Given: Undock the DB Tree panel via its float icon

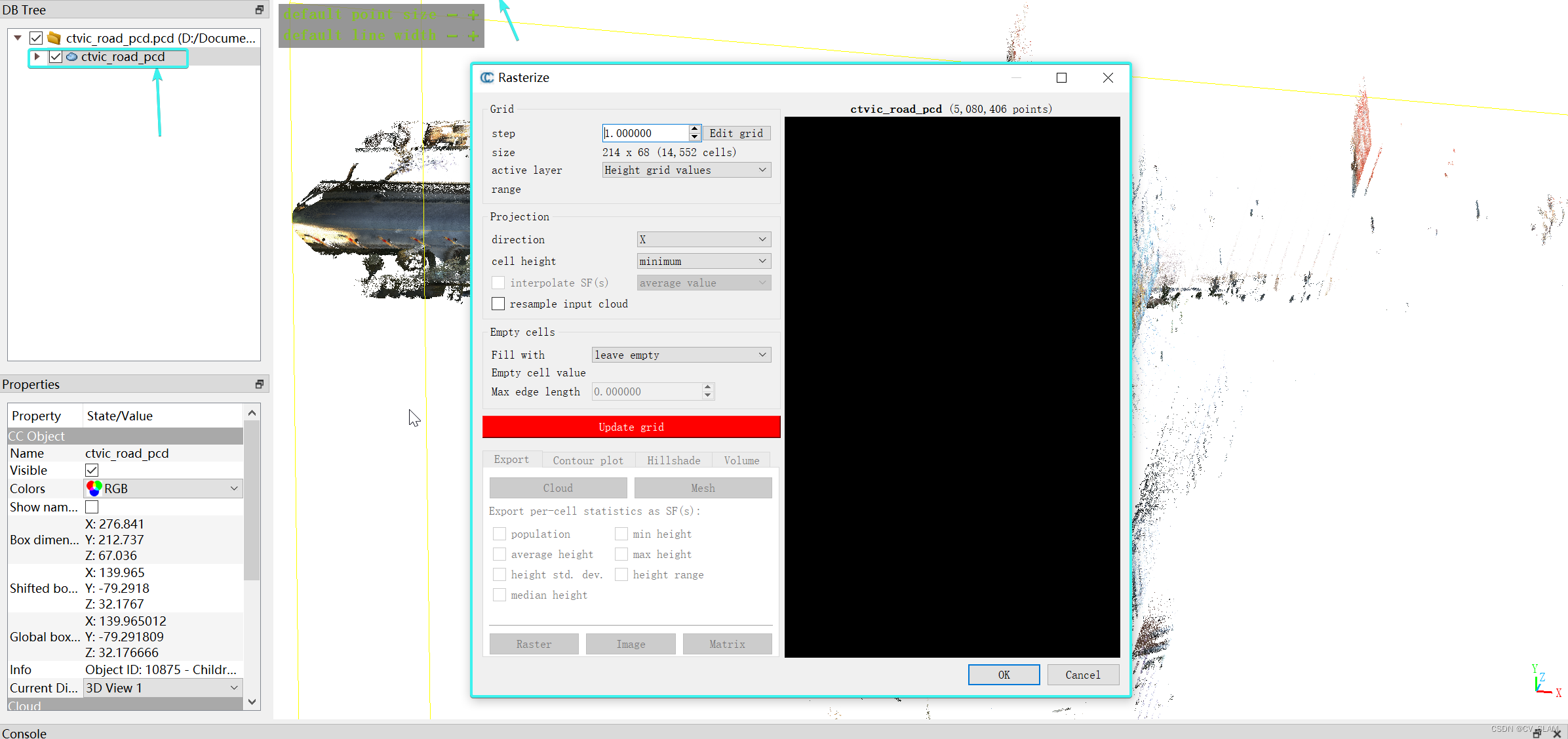Looking at the screenshot, I should 259,9.
